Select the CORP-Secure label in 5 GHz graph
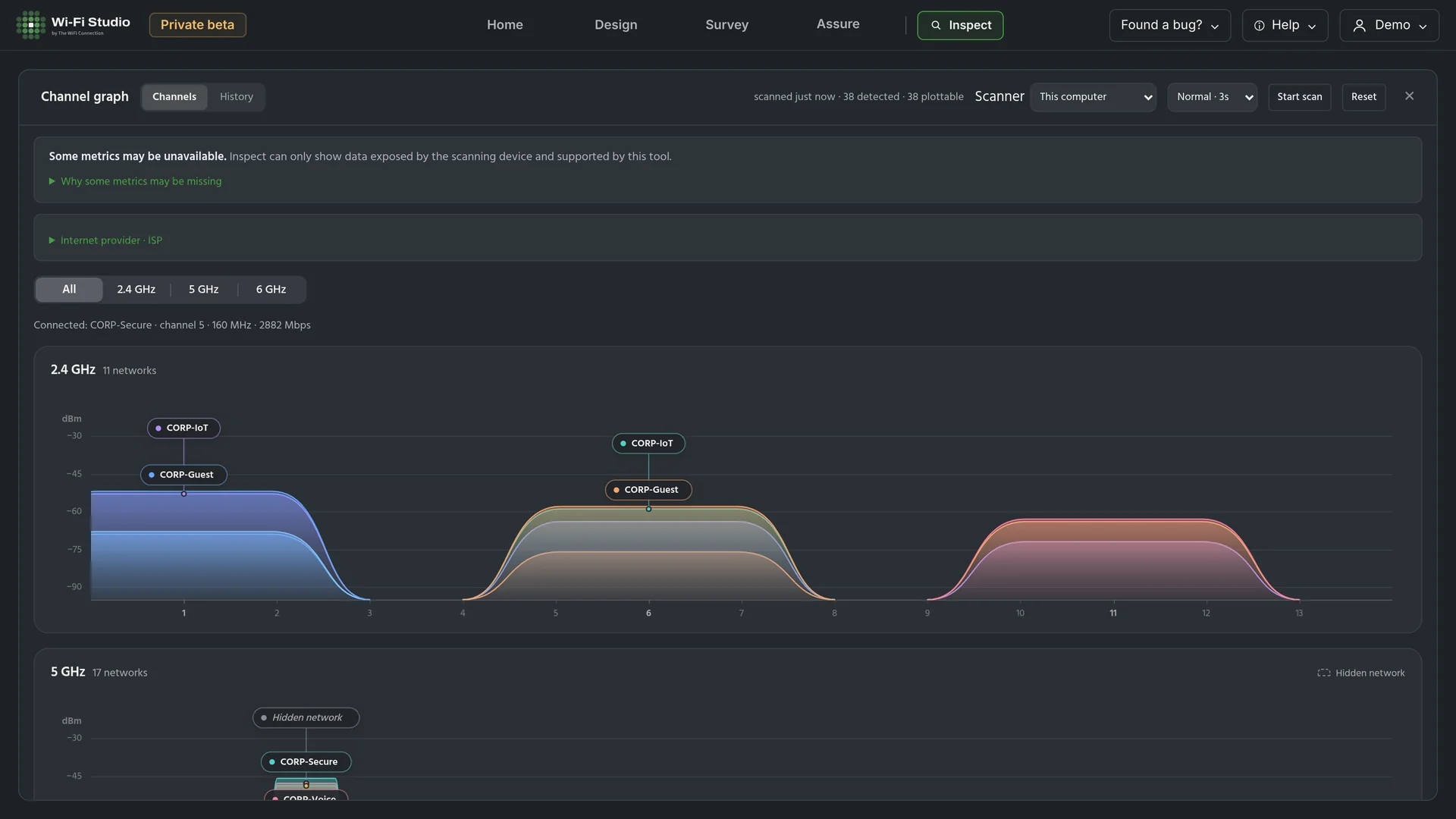1456x819 pixels. (306, 761)
